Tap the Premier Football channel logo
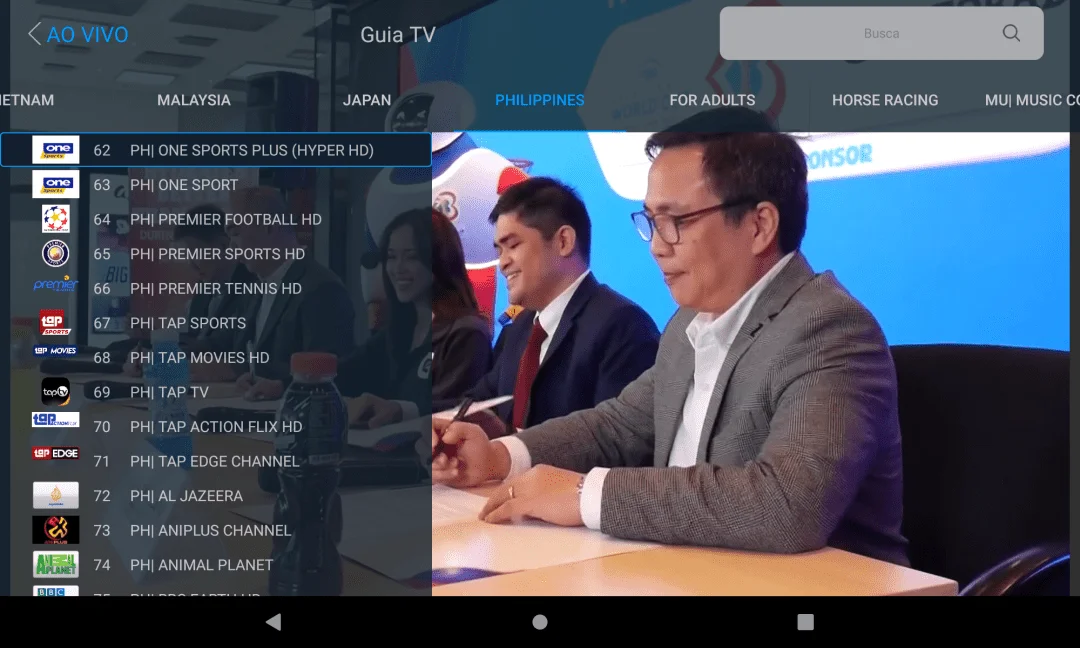 pyautogui.click(x=56, y=219)
